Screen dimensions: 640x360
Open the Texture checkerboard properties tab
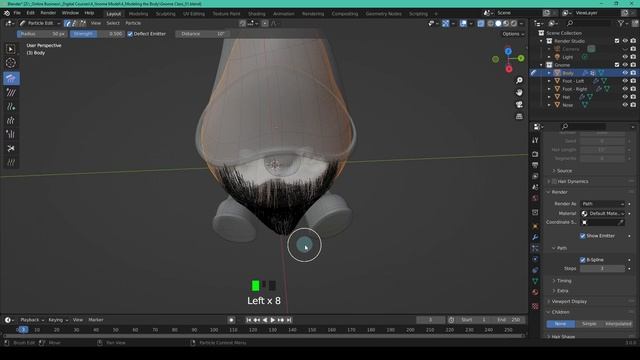535,306
